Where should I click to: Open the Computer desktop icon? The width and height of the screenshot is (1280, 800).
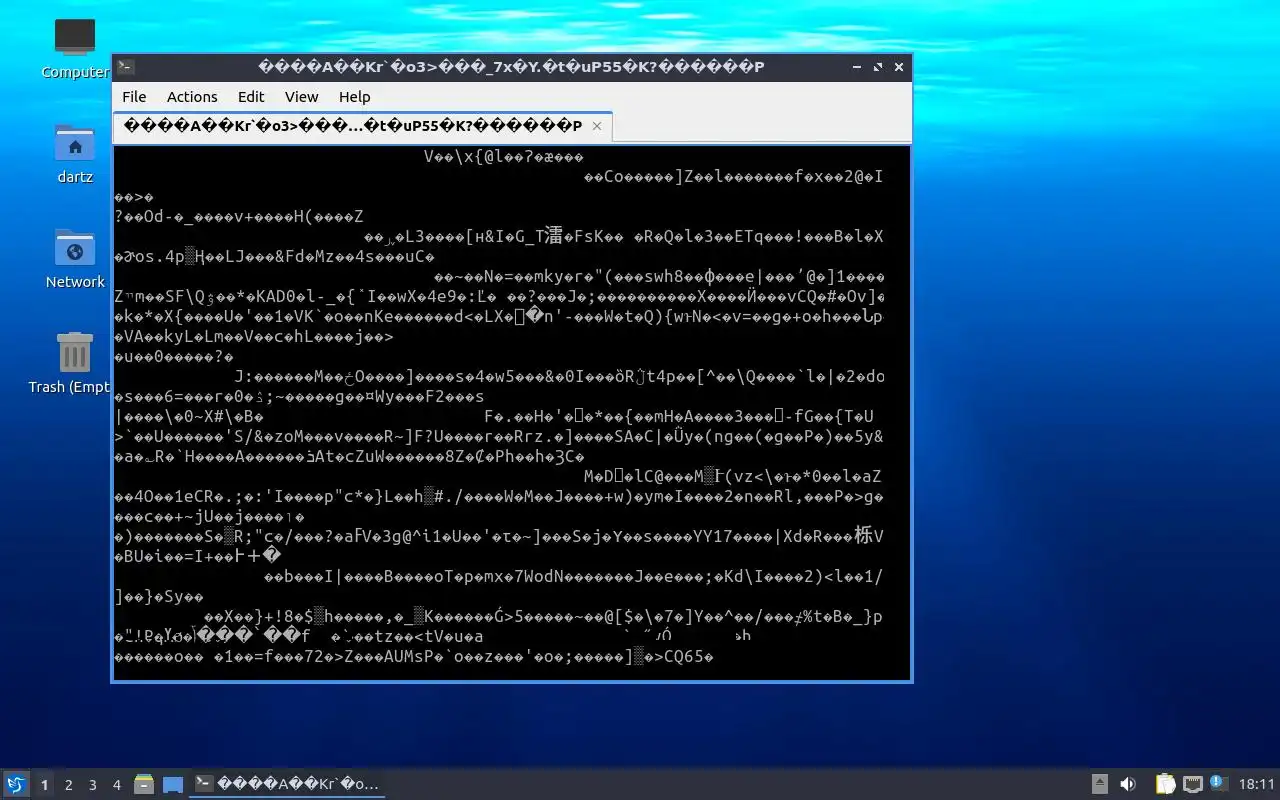point(75,38)
